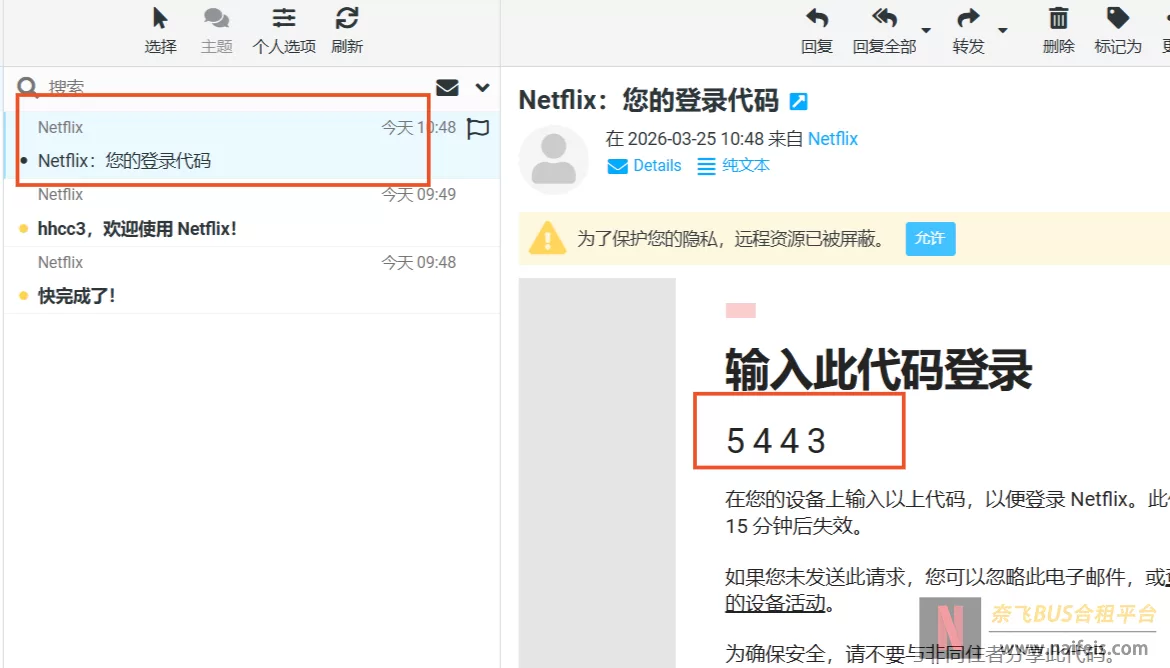The width and height of the screenshot is (1170, 668).
Task: Reply to the email with 回复
Action: [x=817, y=30]
